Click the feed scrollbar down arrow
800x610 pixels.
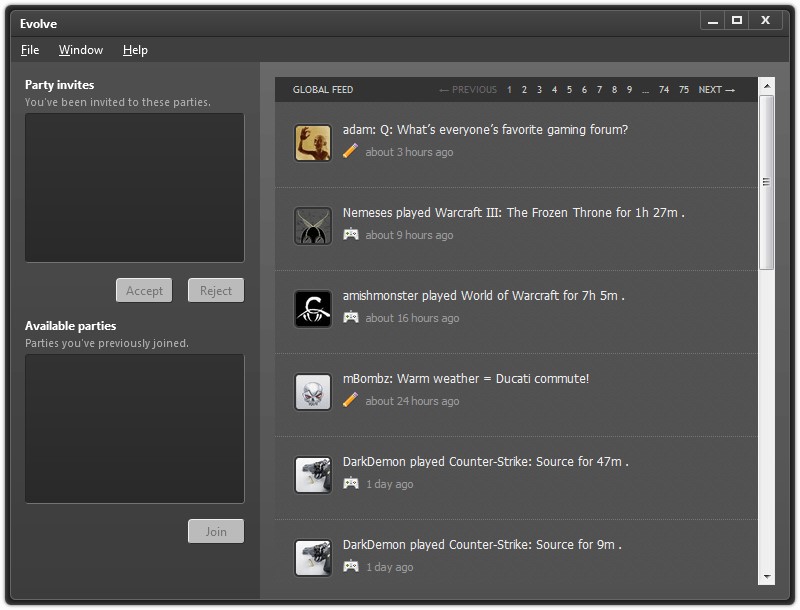pos(767,577)
